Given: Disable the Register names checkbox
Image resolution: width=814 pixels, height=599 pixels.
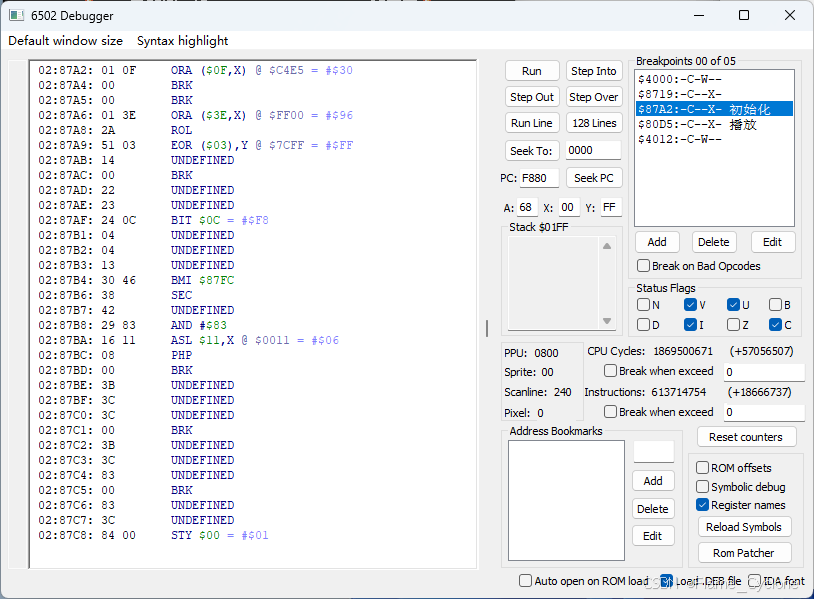Looking at the screenshot, I should pos(702,505).
